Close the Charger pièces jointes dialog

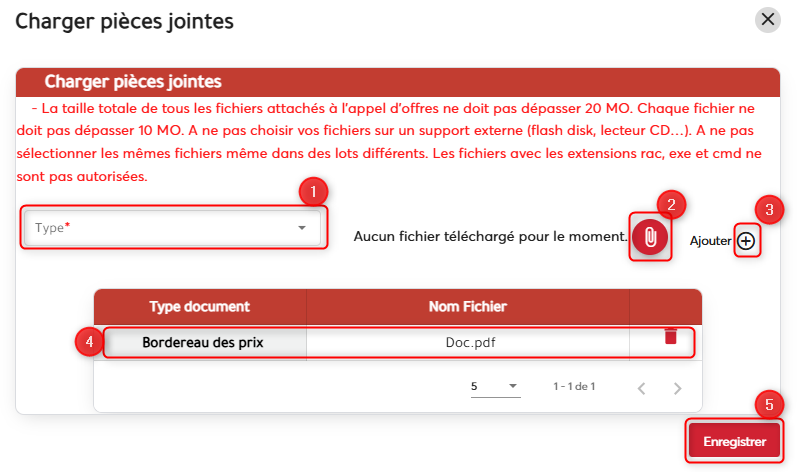768,19
